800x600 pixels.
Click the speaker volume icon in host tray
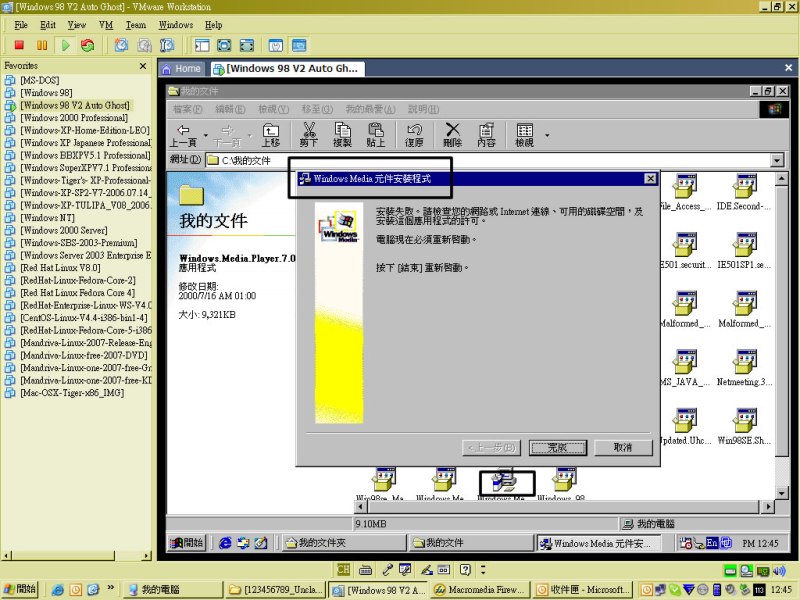[x=779, y=570]
